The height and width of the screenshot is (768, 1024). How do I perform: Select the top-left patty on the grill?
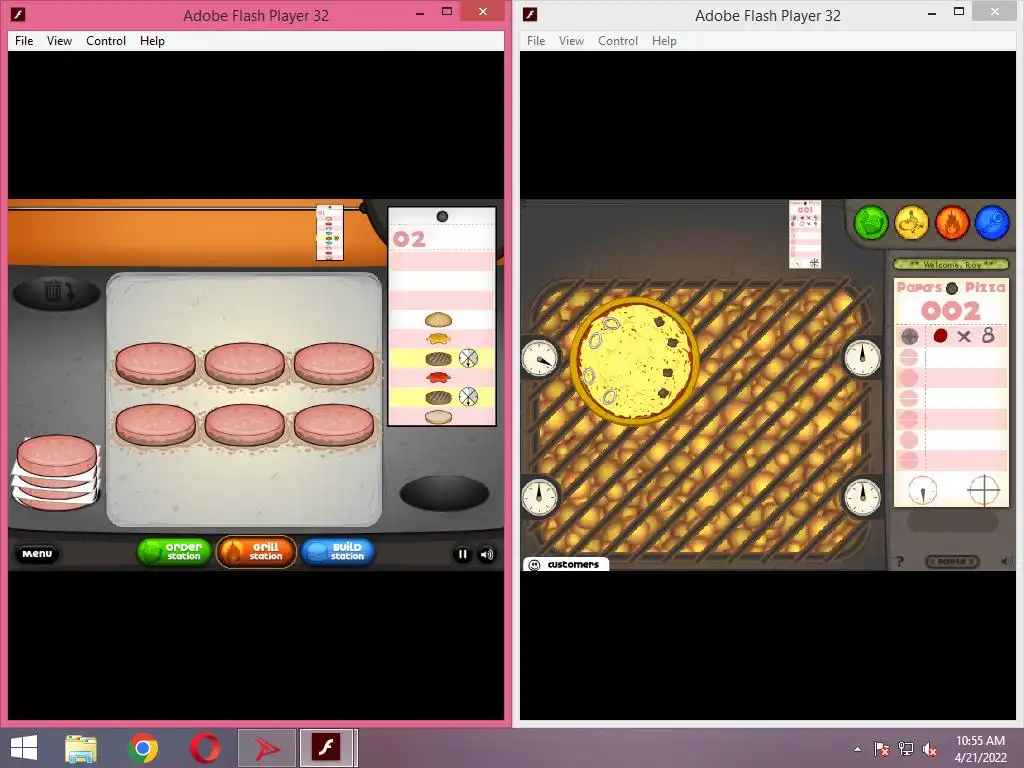tap(155, 363)
